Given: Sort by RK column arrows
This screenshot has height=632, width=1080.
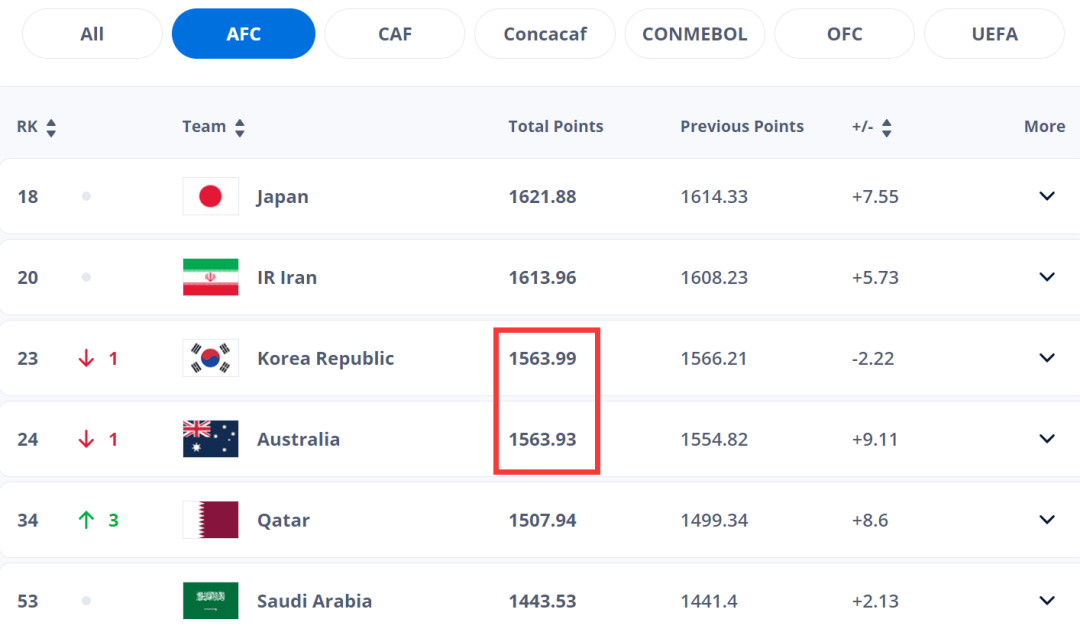Looking at the screenshot, I should 51,127.
